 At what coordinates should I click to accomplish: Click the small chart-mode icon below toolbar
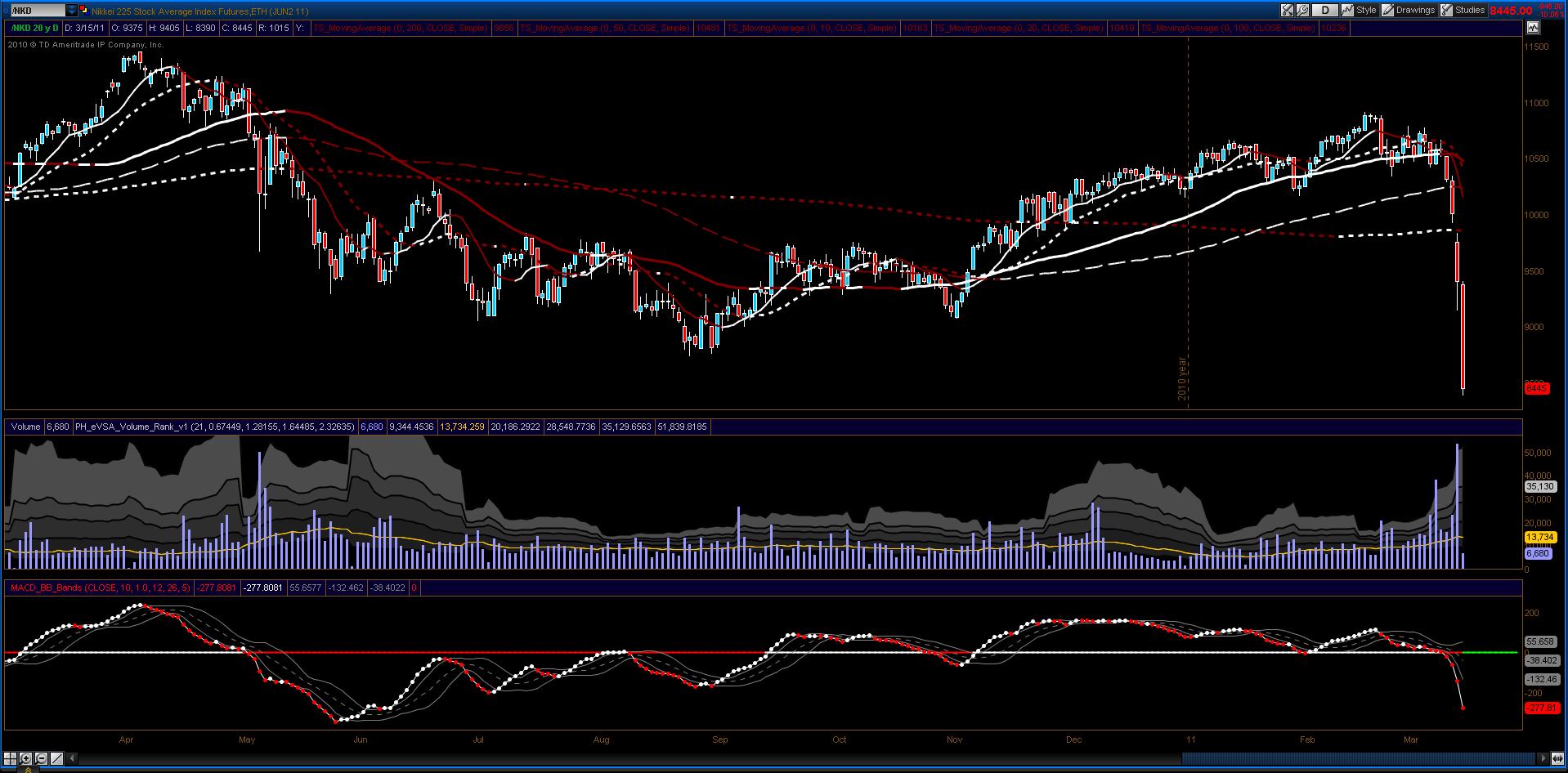tap(1532, 27)
